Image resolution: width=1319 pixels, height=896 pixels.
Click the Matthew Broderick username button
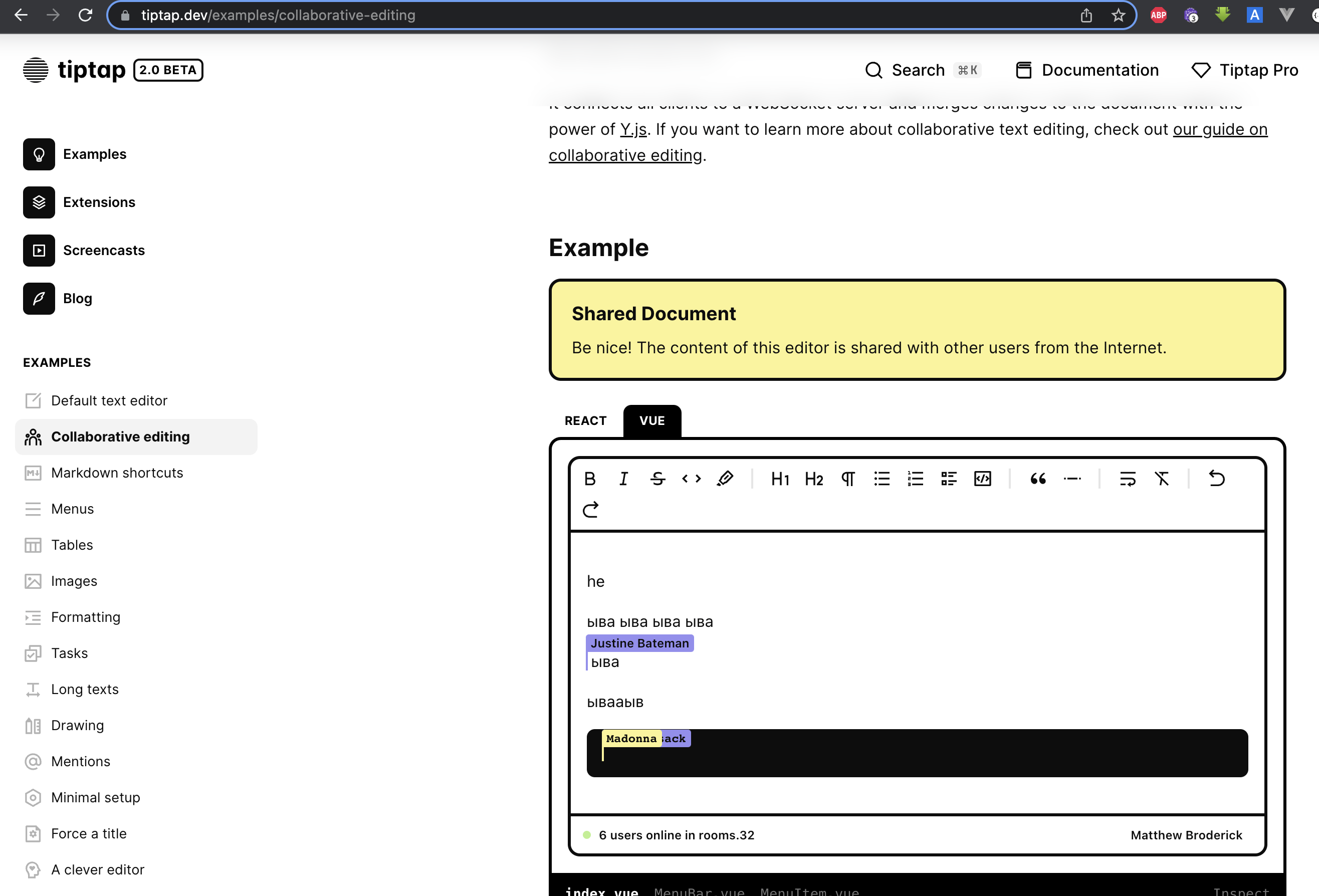coord(1186,835)
